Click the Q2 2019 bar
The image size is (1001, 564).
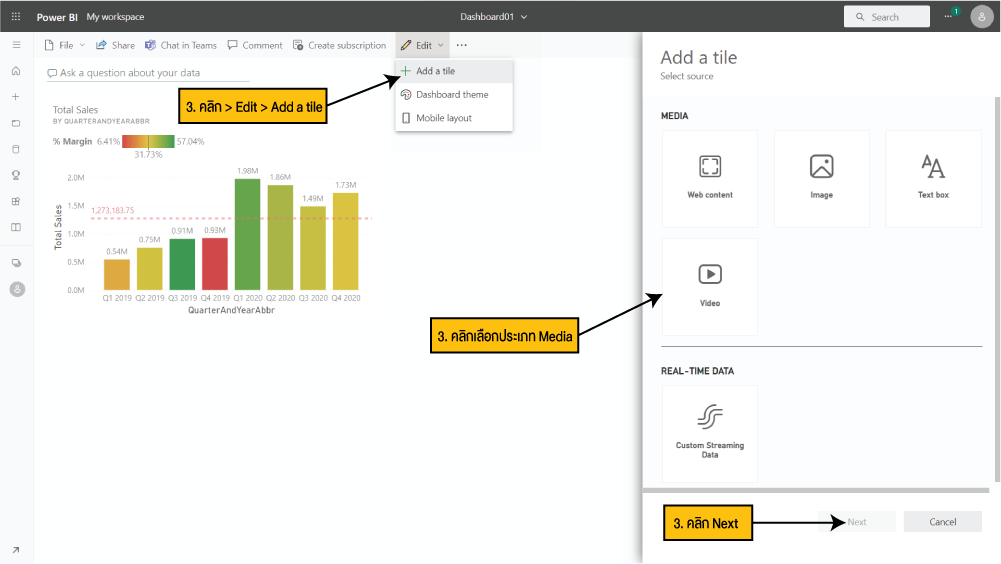click(x=149, y=269)
